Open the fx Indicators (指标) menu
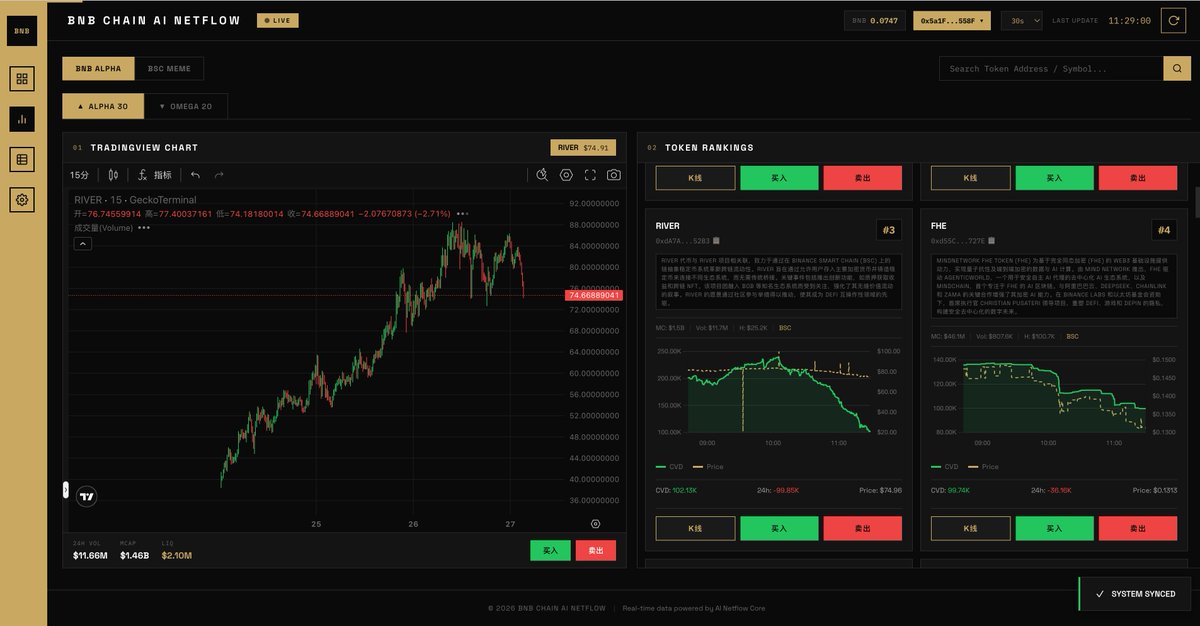This screenshot has width=1200, height=626. click(154, 175)
